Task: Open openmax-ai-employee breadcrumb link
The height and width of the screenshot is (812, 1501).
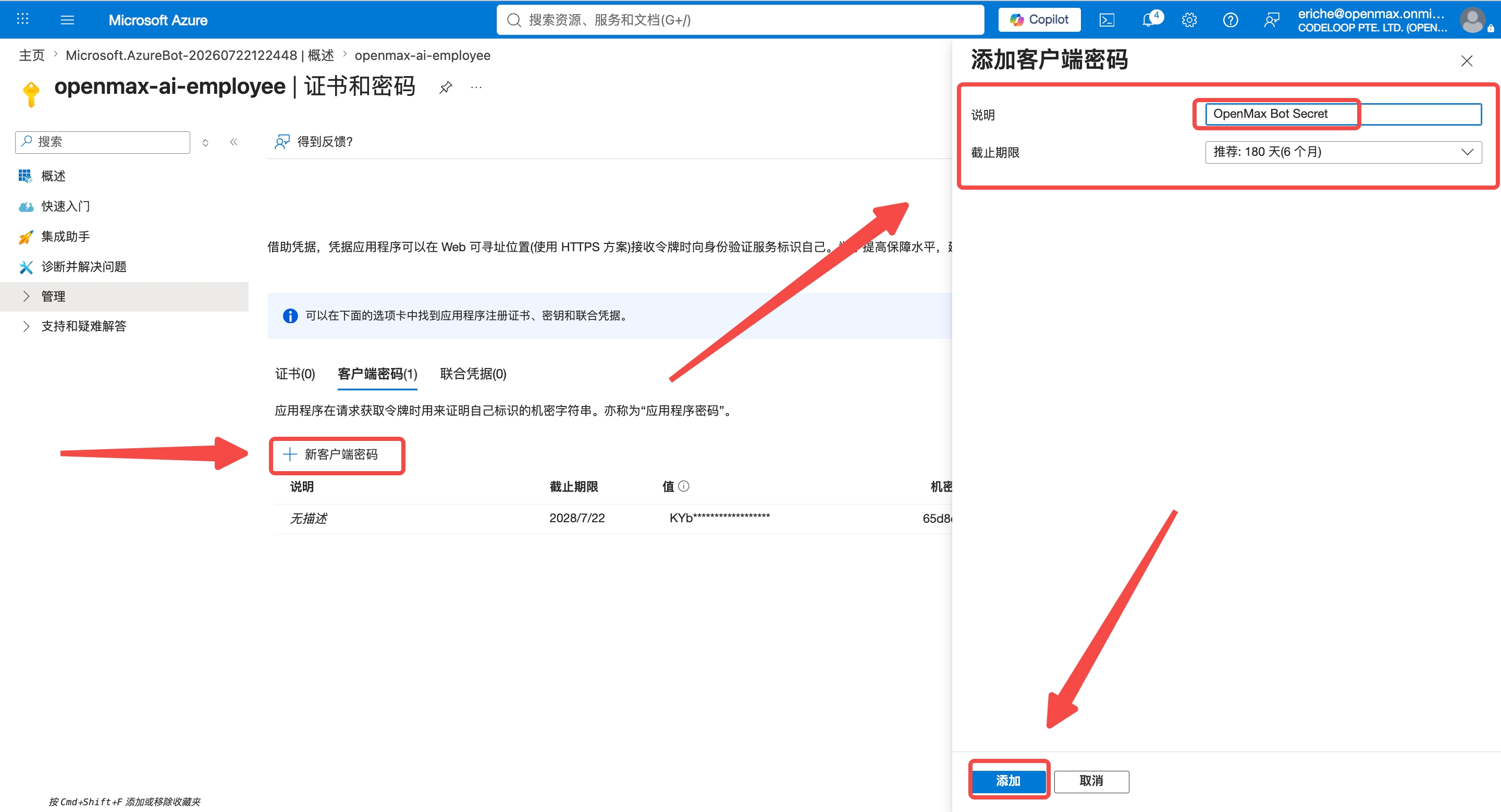Action: coord(423,55)
